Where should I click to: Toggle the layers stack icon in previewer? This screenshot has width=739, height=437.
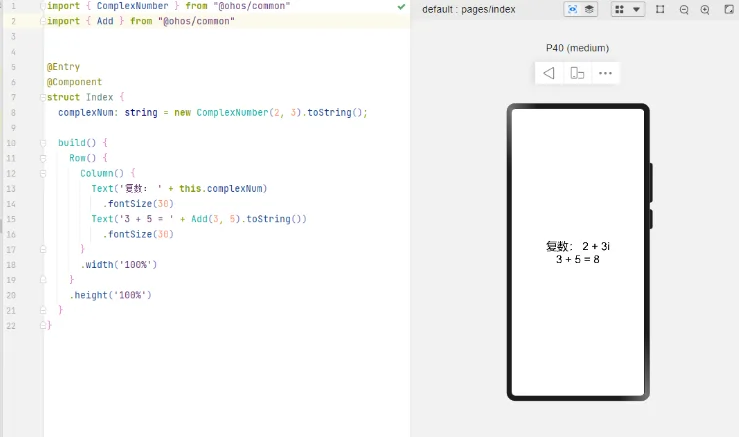click(x=589, y=9)
